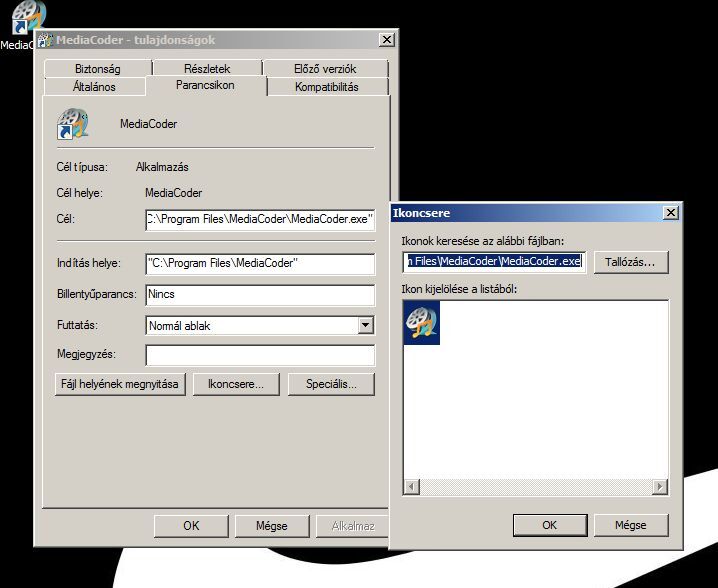
Task: Click the right arrow of the icon list scrollbar
Action: pos(659,486)
